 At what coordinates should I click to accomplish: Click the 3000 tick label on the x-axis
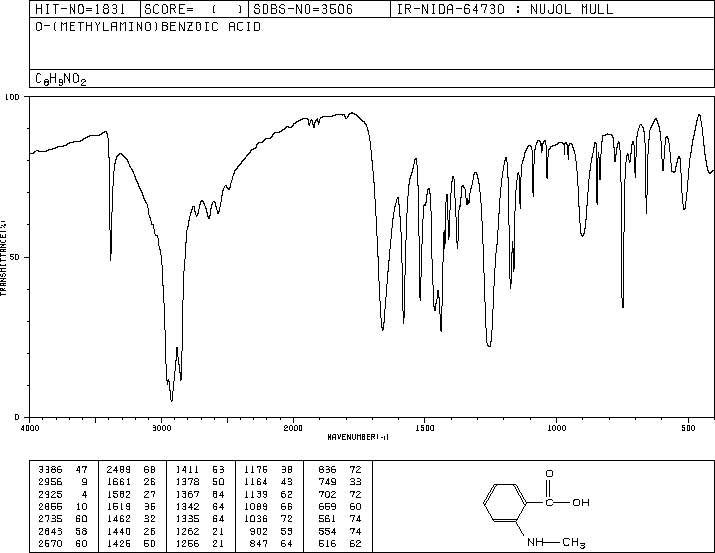coord(161,428)
